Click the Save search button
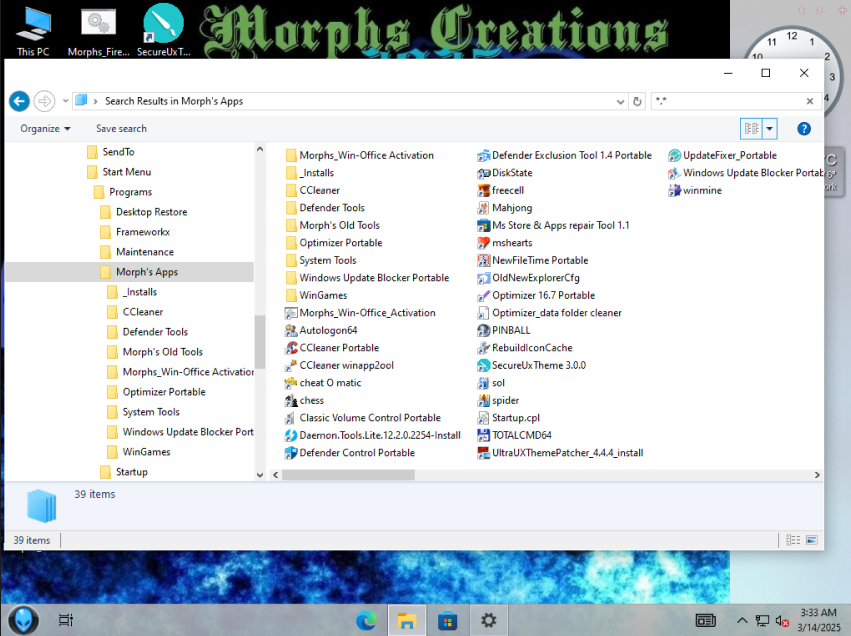This screenshot has width=851, height=636. coord(122,129)
